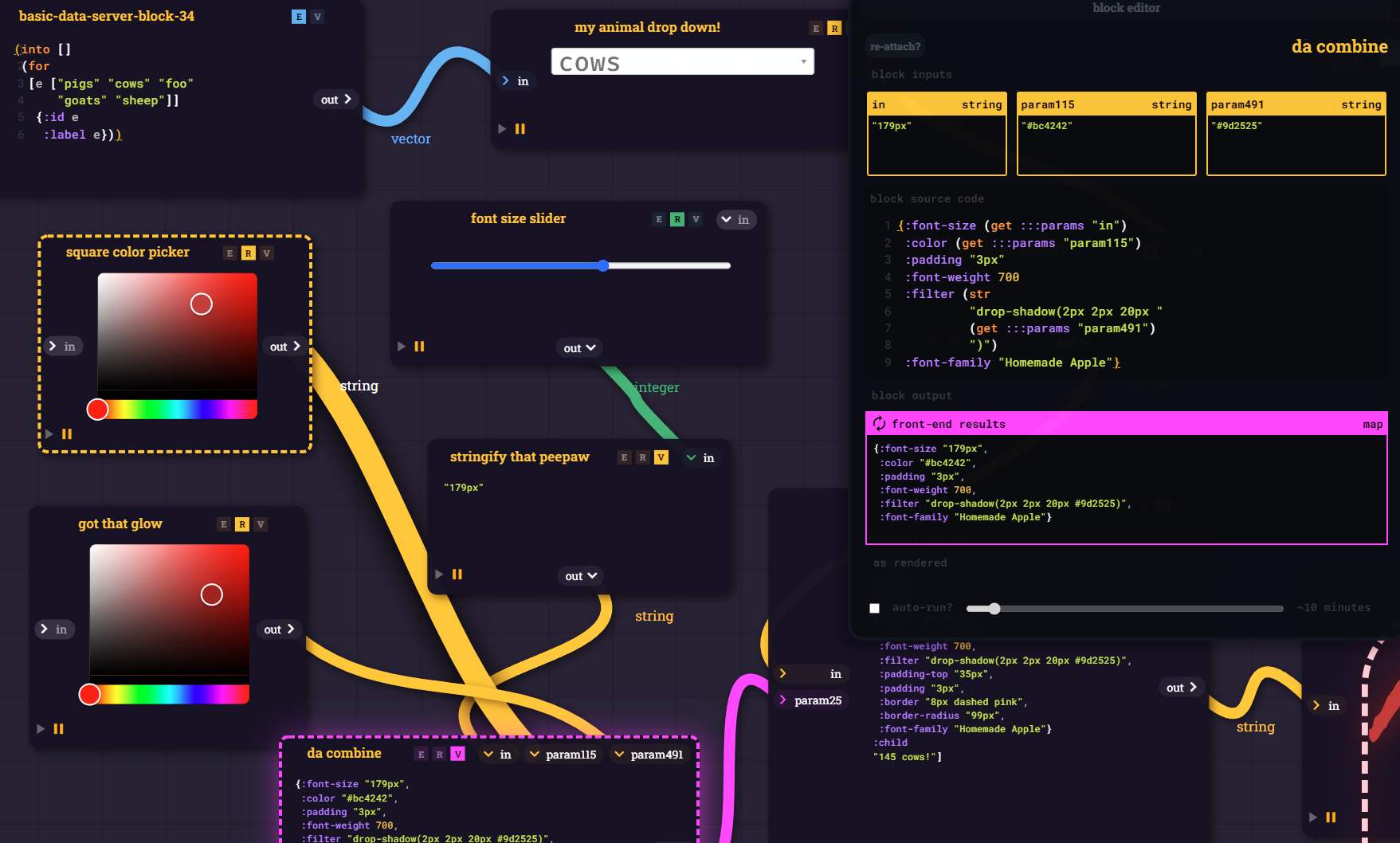This screenshot has width=1400, height=843.
Task: Click pause icon in font size slider block
Action: (420, 346)
